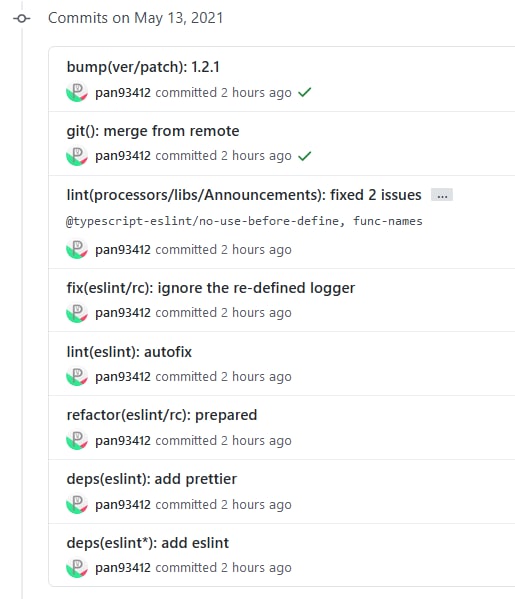This screenshot has height=599, width=515.
Task: Click avatar under lint(eslint): autofix commit
Action: [77, 376]
